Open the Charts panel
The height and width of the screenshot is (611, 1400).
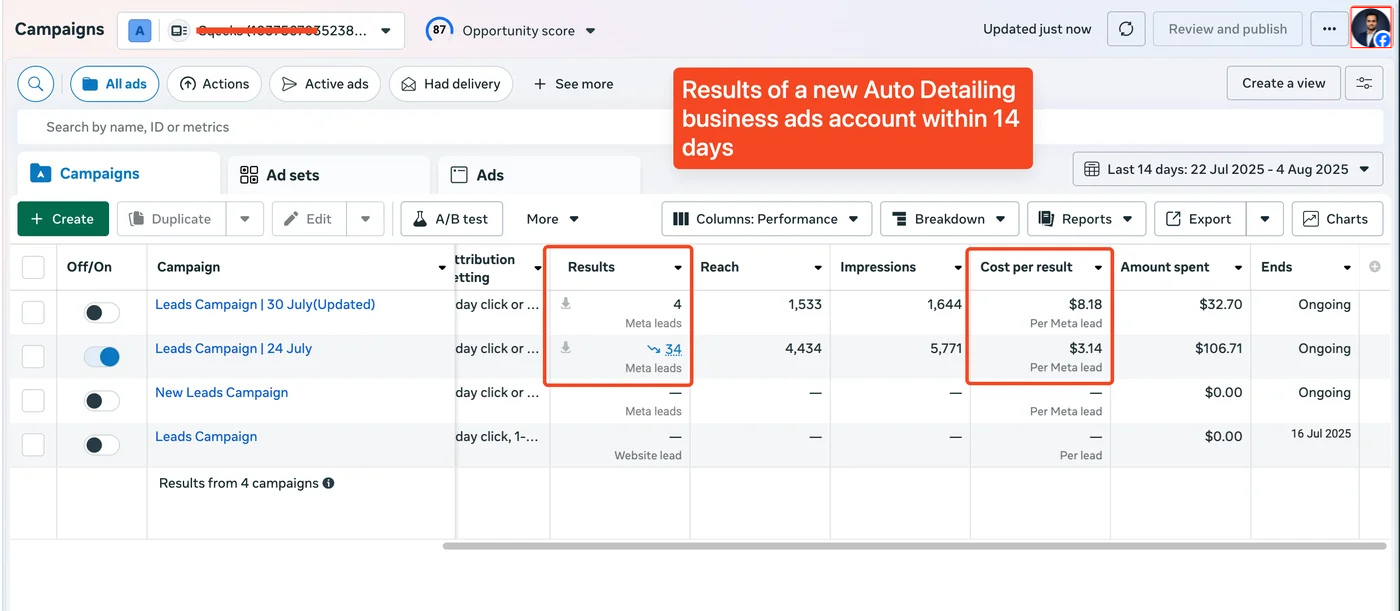[1337, 219]
